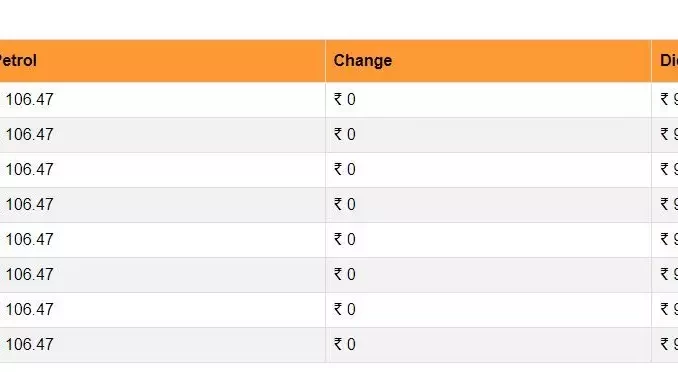This screenshot has height=372, width=678.
Task: Click the ₹ 0 change in sixth row
Action: [345, 275]
